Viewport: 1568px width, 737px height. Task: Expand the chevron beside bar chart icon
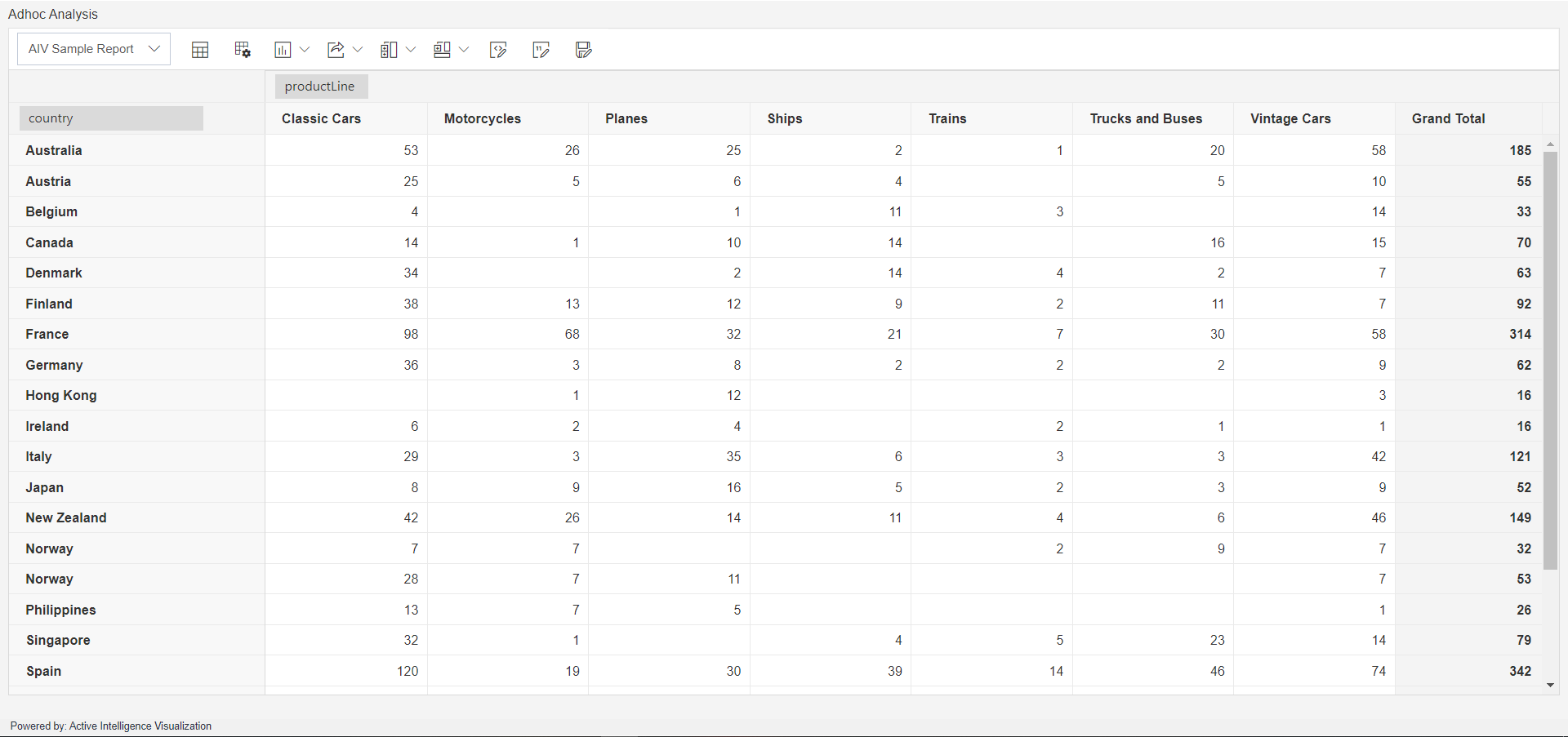[x=305, y=50]
